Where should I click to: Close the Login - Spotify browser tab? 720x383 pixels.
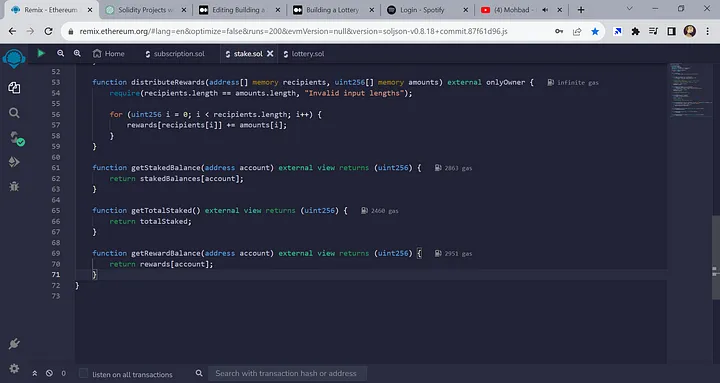(x=466, y=10)
